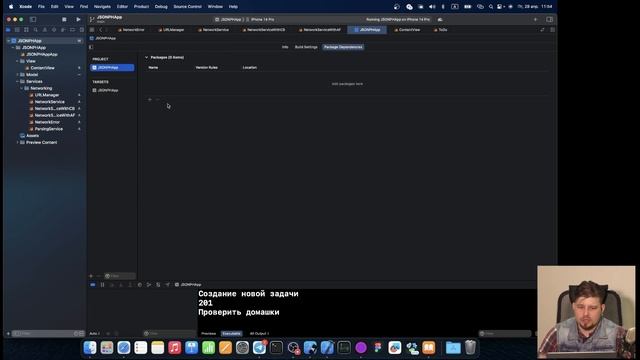Collapse the Networking folder chevron
640x360 pixels.
pyautogui.click(x=22, y=88)
